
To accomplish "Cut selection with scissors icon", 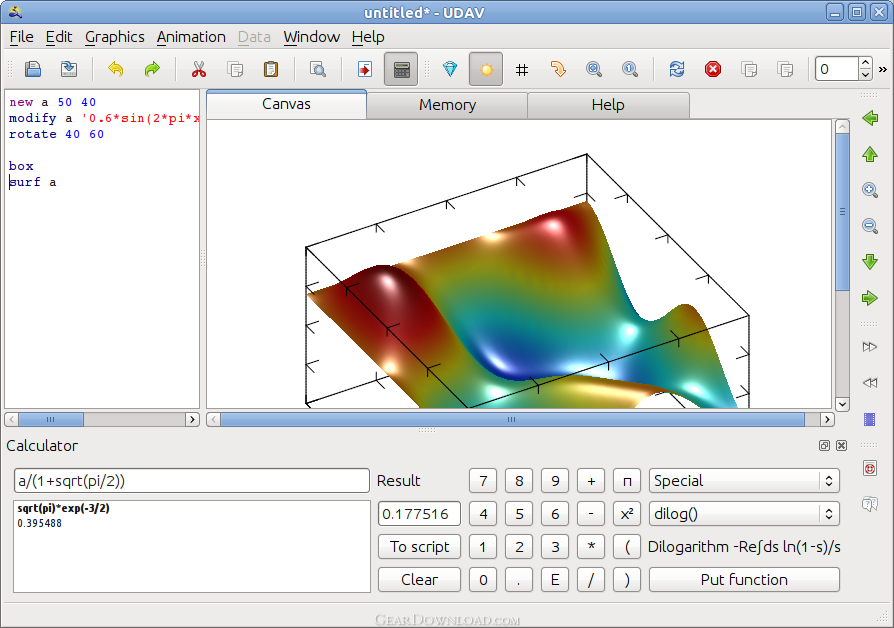I will [198, 70].
